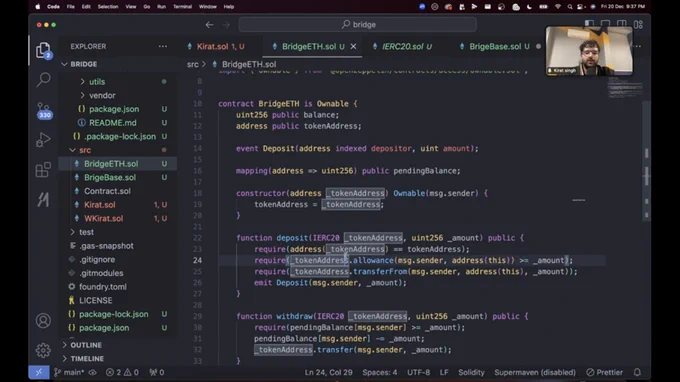Click Supermaven (disabled) status item

pos(535,372)
